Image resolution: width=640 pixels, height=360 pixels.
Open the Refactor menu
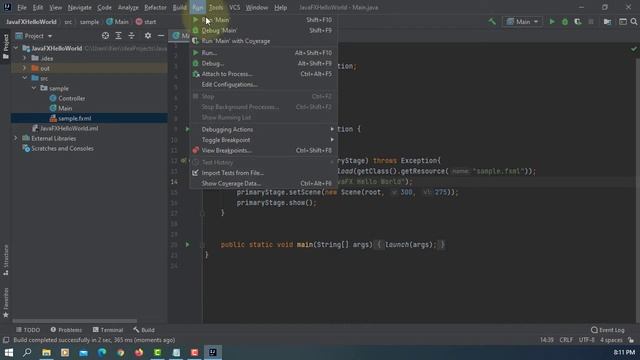coord(155,7)
